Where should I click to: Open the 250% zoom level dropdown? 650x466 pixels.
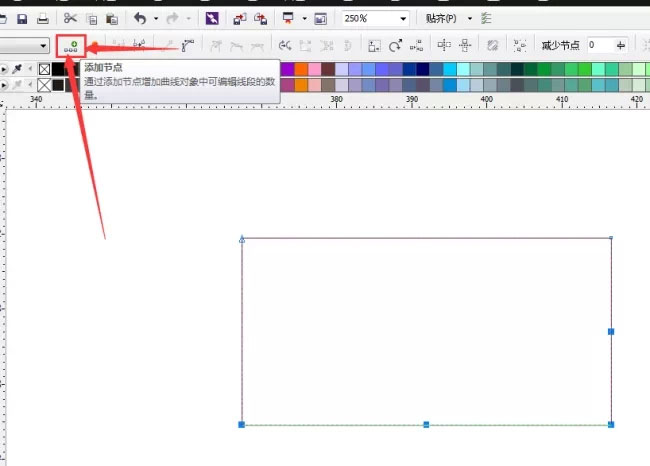[403, 19]
